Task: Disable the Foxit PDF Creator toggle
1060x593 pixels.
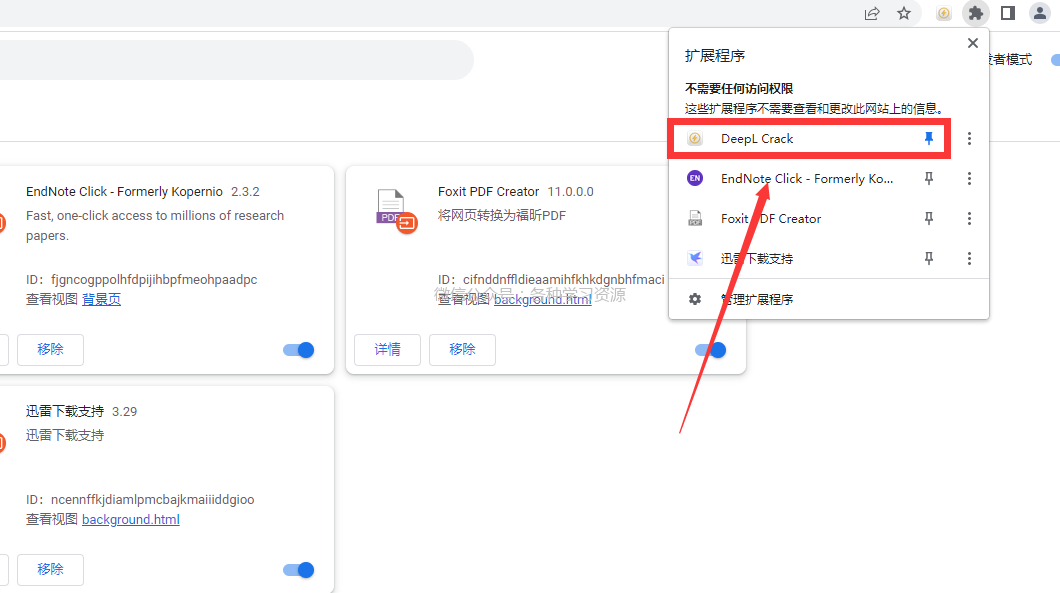Action: [x=710, y=350]
